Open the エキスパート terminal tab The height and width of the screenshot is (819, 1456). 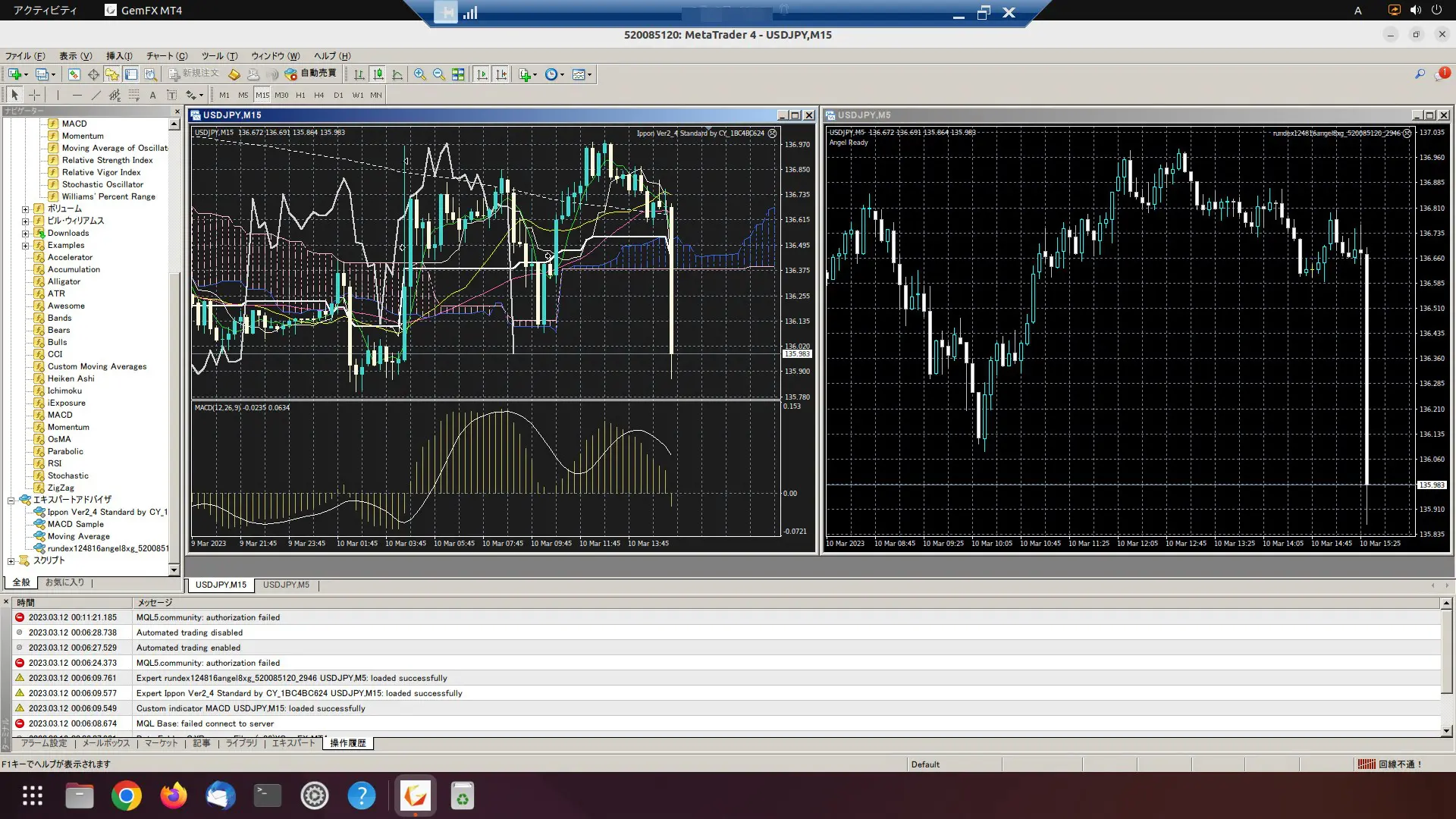pyautogui.click(x=293, y=743)
